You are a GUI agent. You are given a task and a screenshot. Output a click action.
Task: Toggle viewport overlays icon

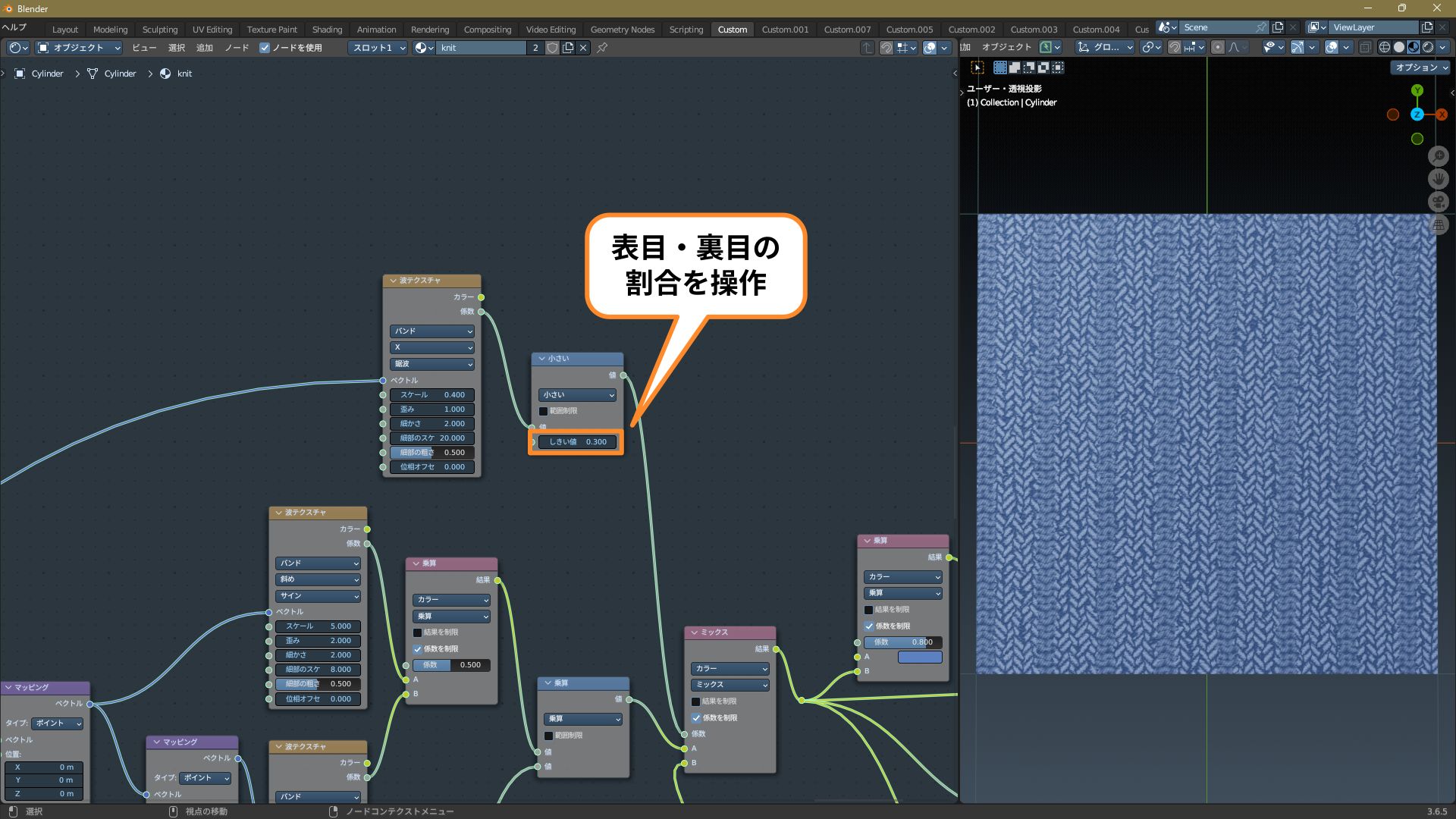click(1332, 47)
